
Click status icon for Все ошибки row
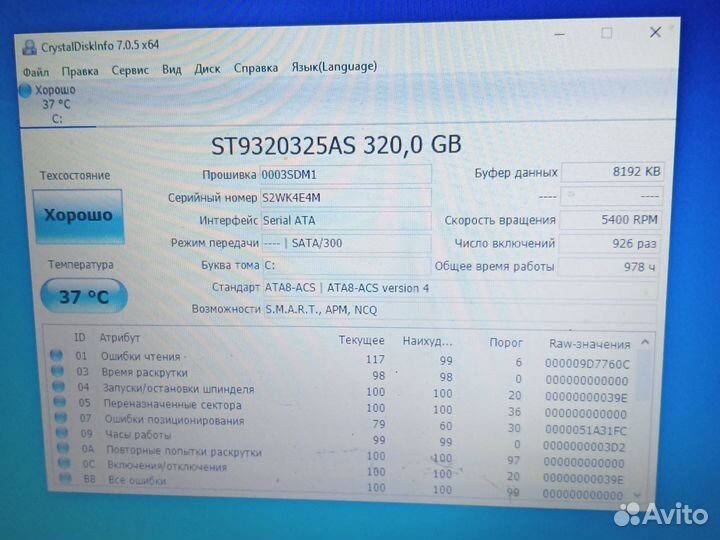(x=65, y=478)
